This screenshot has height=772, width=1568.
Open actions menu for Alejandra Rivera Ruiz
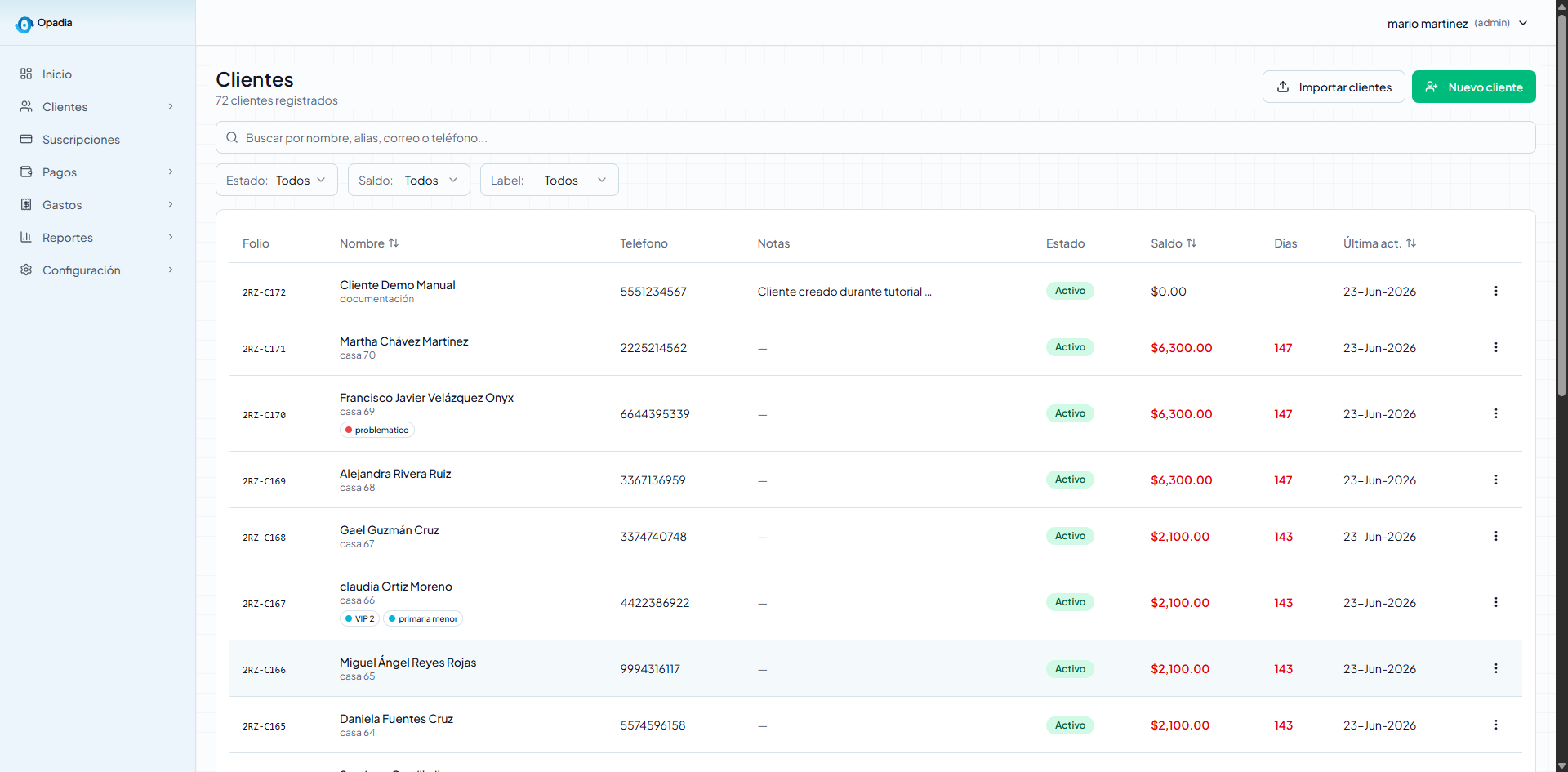coord(1496,480)
